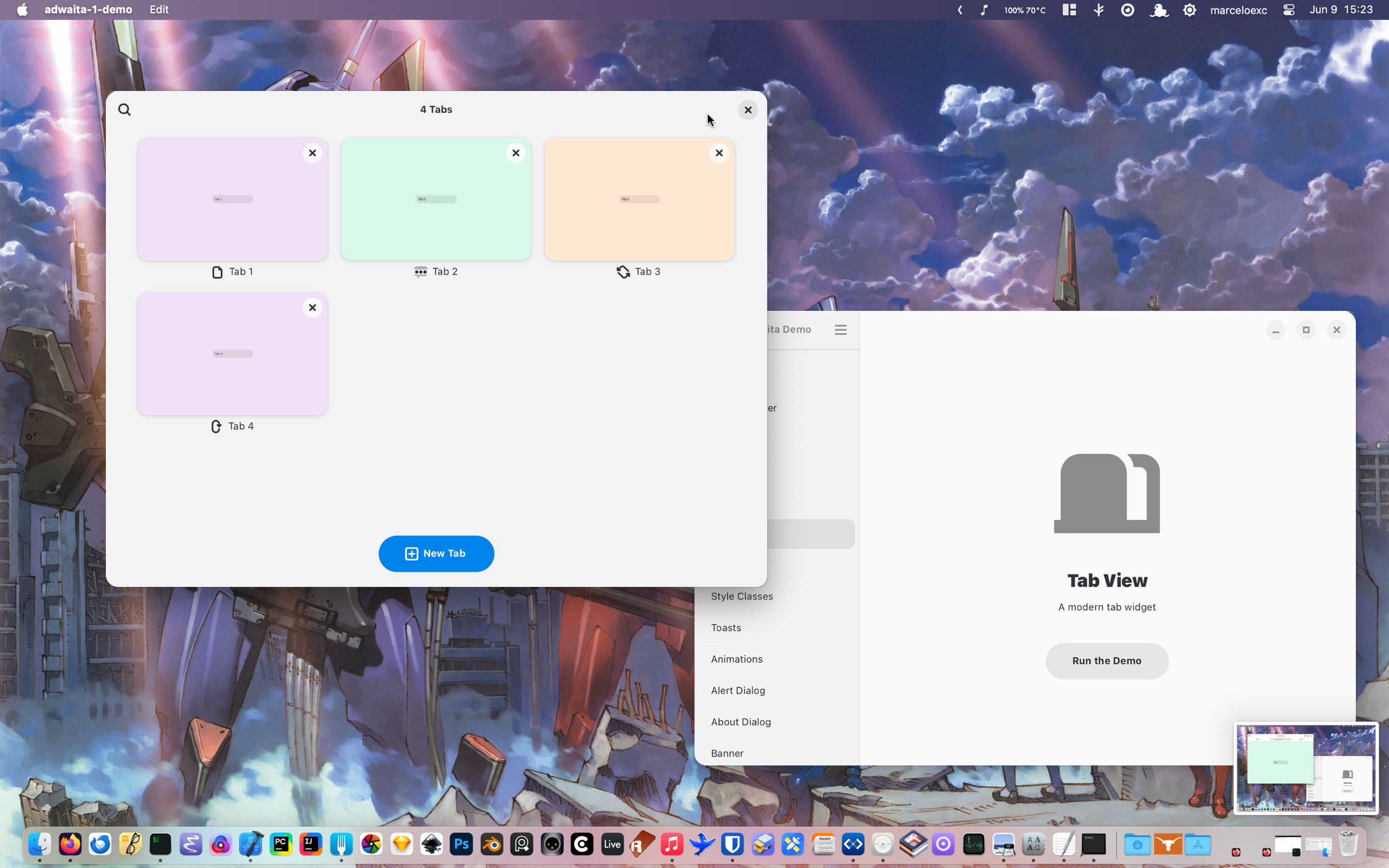This screenshot has width=1389, height=868.
Task: Launch PyCharm from the dock
Action: pos(281,844)
